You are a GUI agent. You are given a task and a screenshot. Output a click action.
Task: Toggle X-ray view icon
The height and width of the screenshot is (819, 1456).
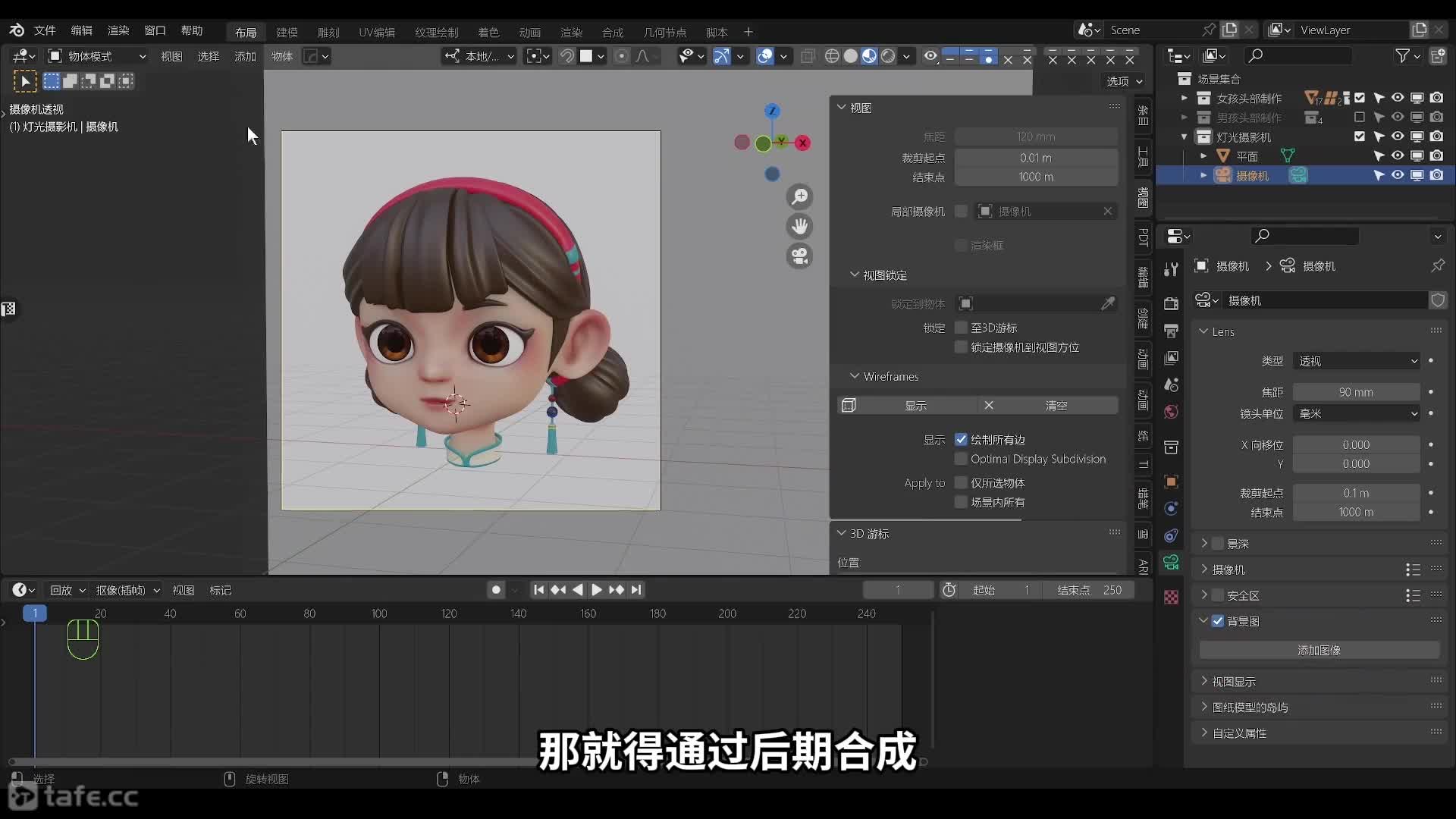coord(808,56)
